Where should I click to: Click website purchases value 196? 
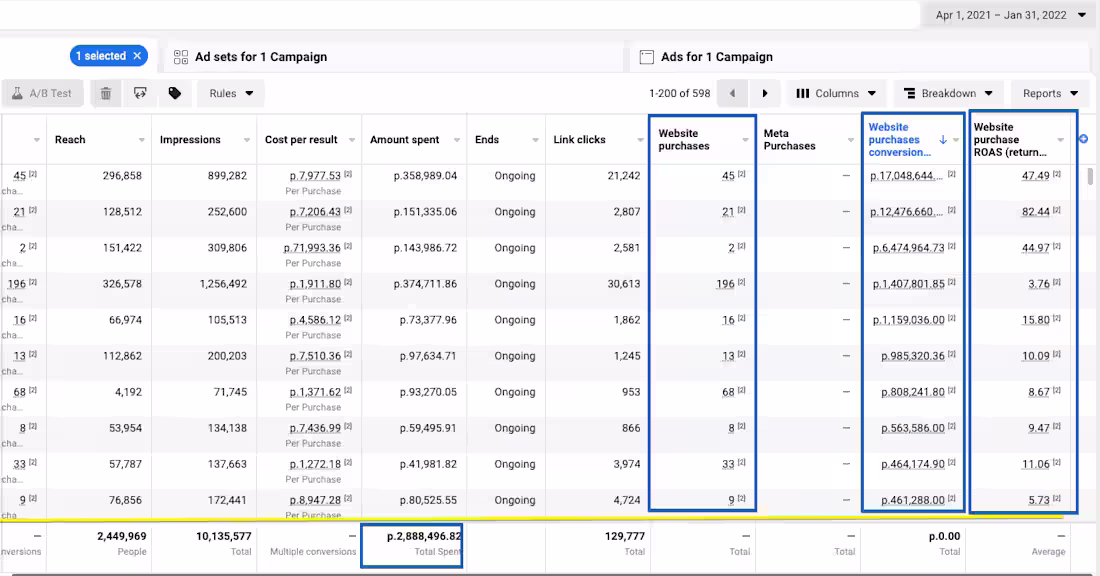point(725,284)
